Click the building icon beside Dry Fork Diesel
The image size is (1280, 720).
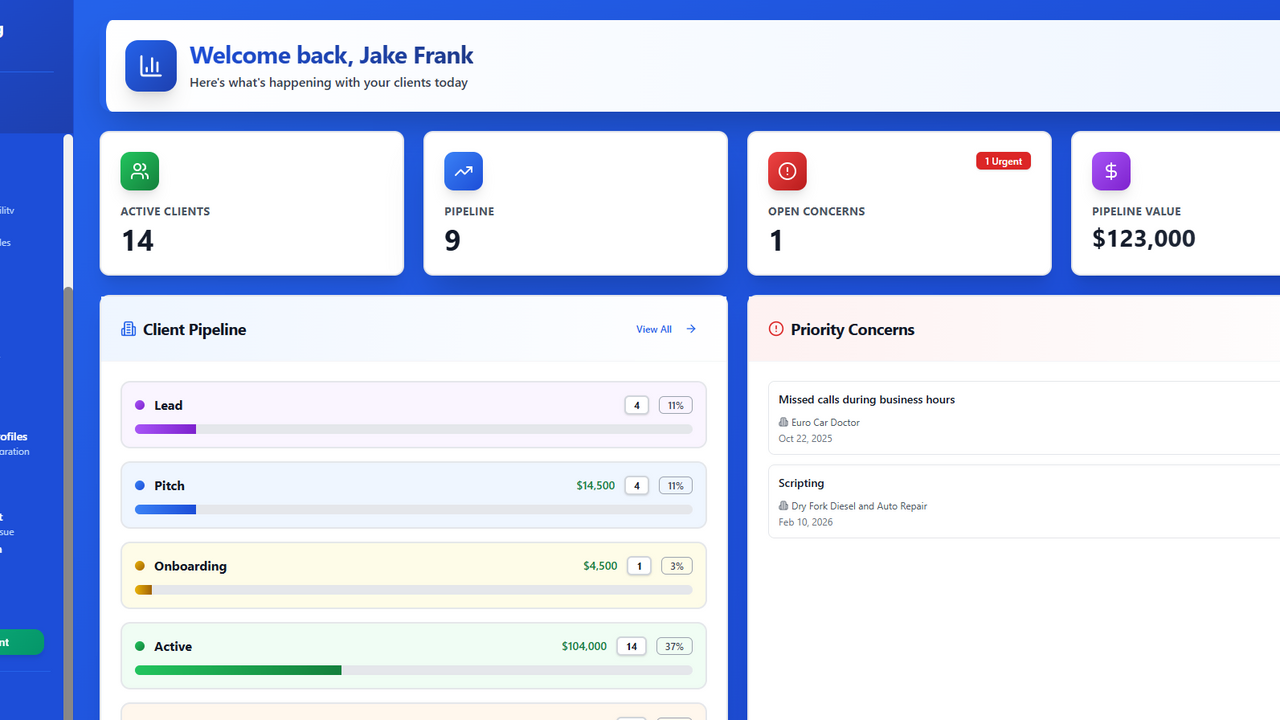tap(784, 506)
